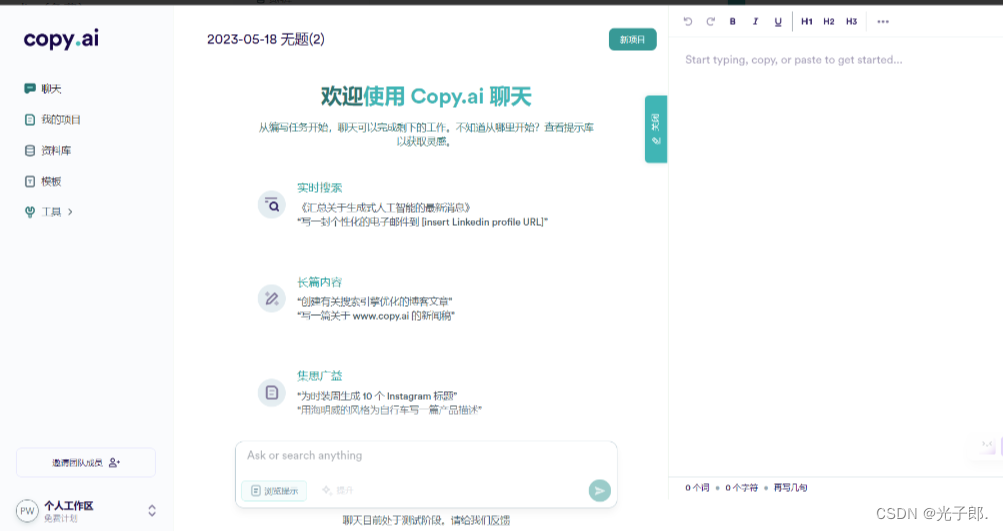Click the 集思广益 heading
The width and height of the screenshot is (1003, 531).
(319, 376)
